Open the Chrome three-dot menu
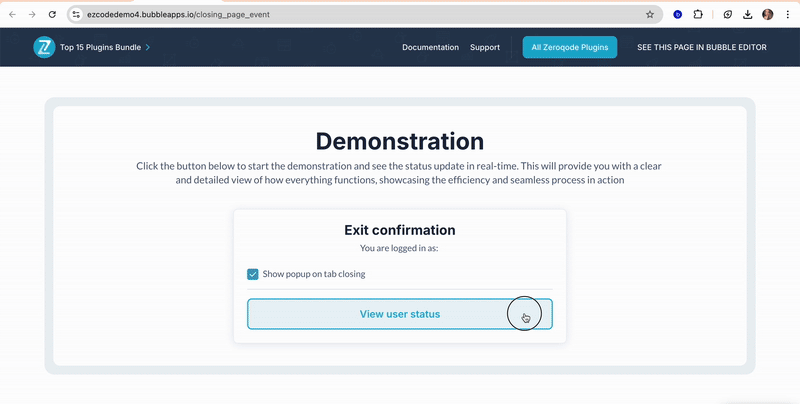Screen dimensions: 800x404 (x=788, y=15)
